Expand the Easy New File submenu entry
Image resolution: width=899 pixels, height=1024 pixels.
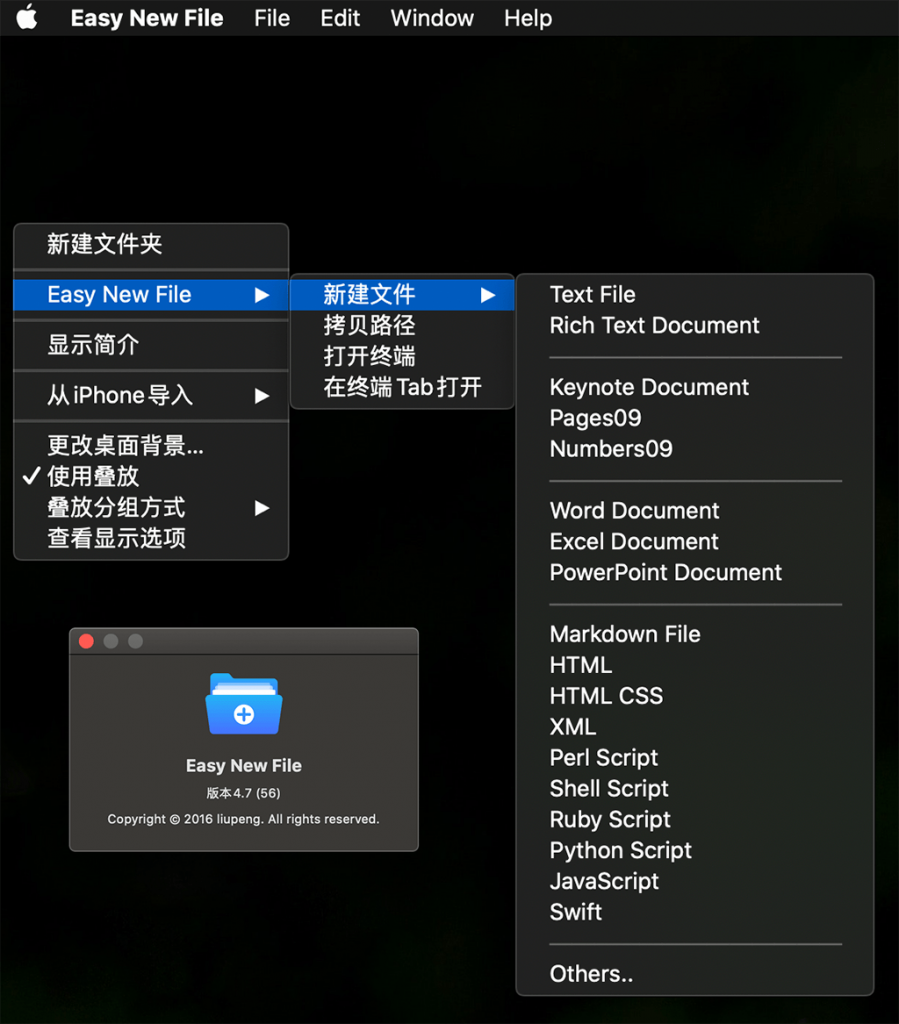[151, 295]
